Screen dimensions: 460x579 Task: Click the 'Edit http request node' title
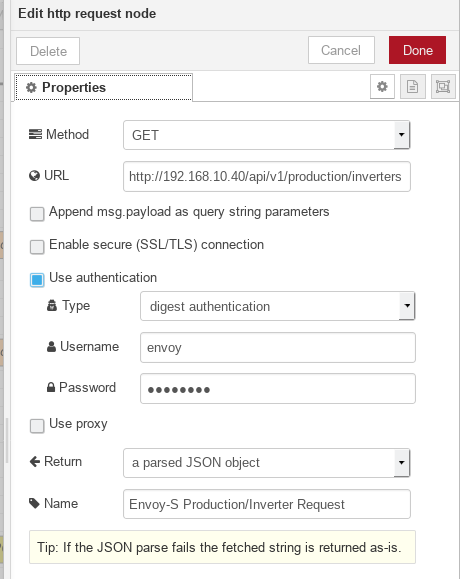pos(87,14)
